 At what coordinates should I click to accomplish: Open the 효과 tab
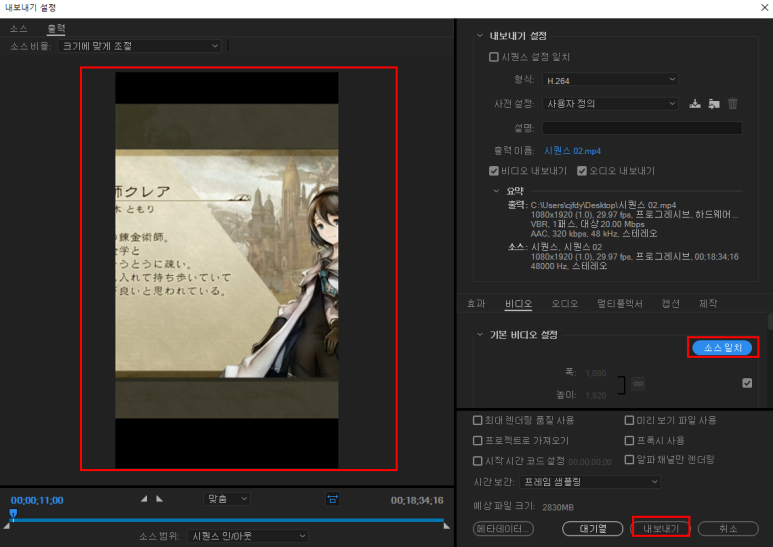pyautogui.click(x=476, y=304)
